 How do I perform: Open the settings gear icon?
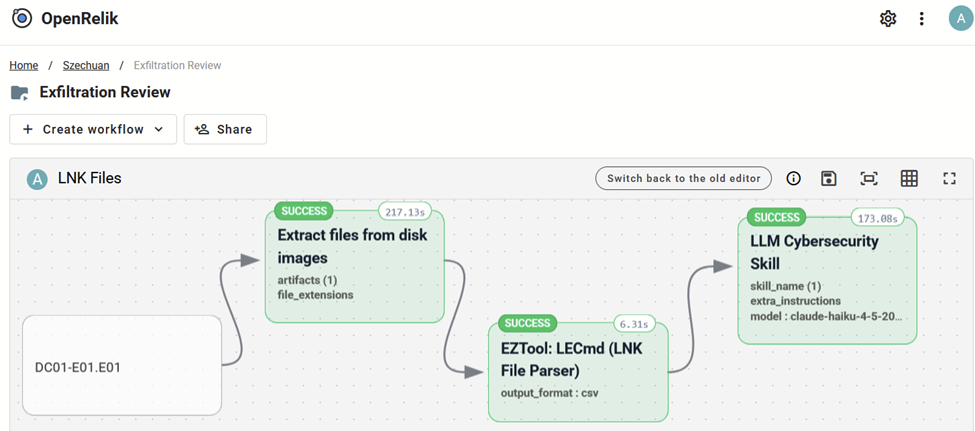coord(888,19)
